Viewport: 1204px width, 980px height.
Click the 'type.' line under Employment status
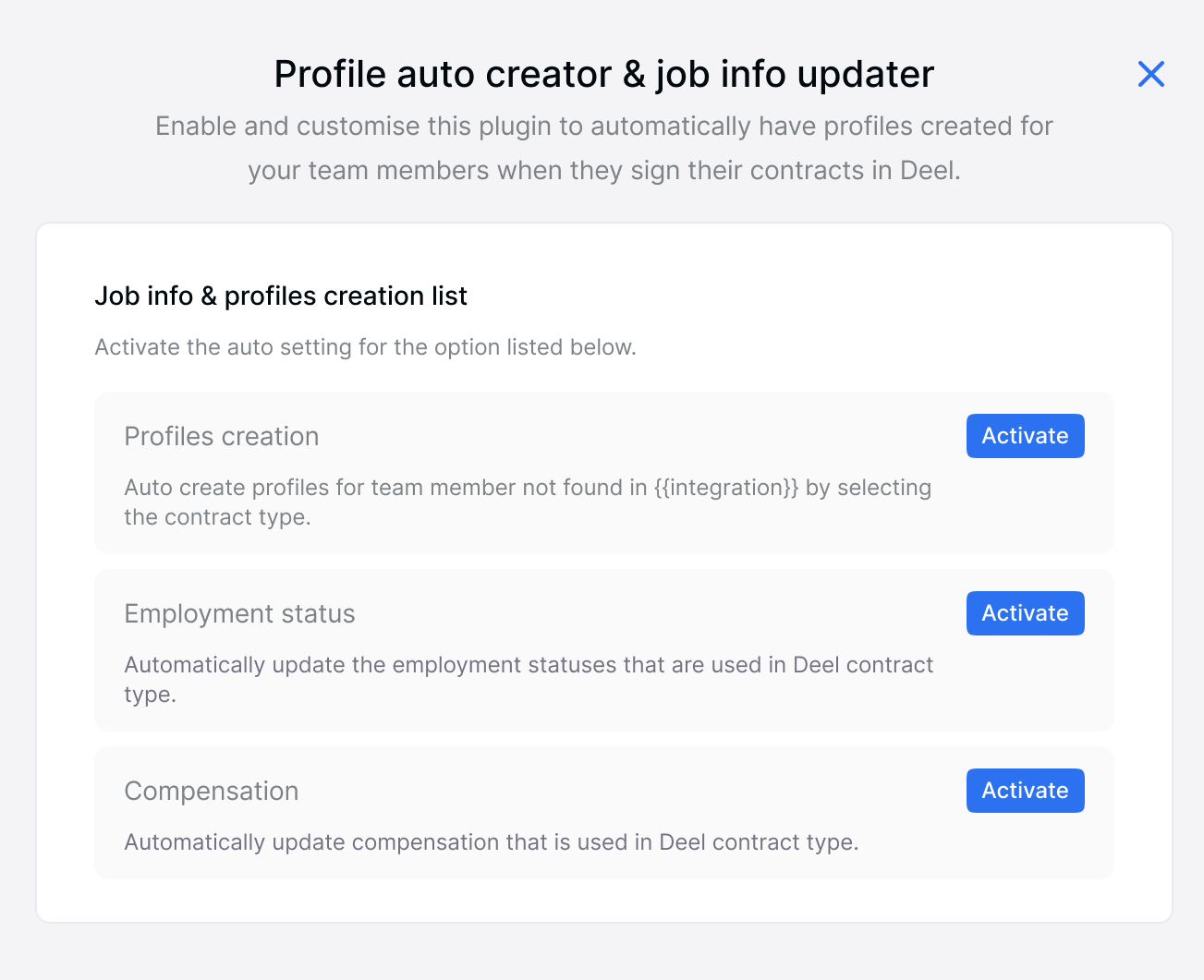[x=151, y=695]
